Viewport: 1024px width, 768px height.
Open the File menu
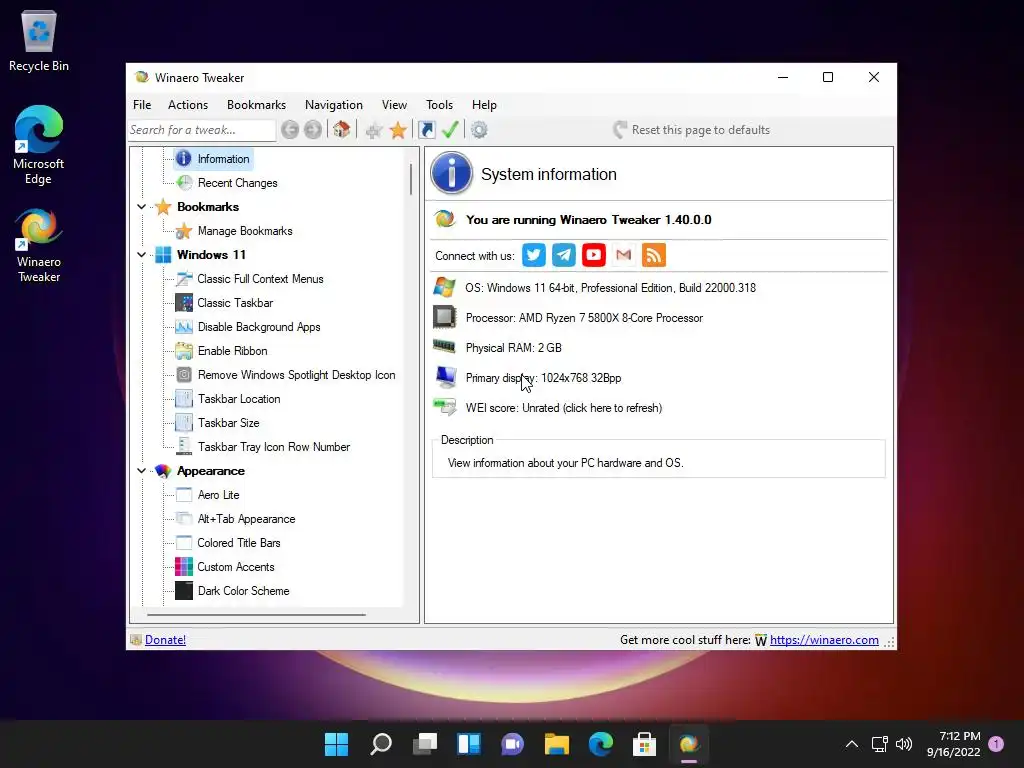[x=142, y=104]
